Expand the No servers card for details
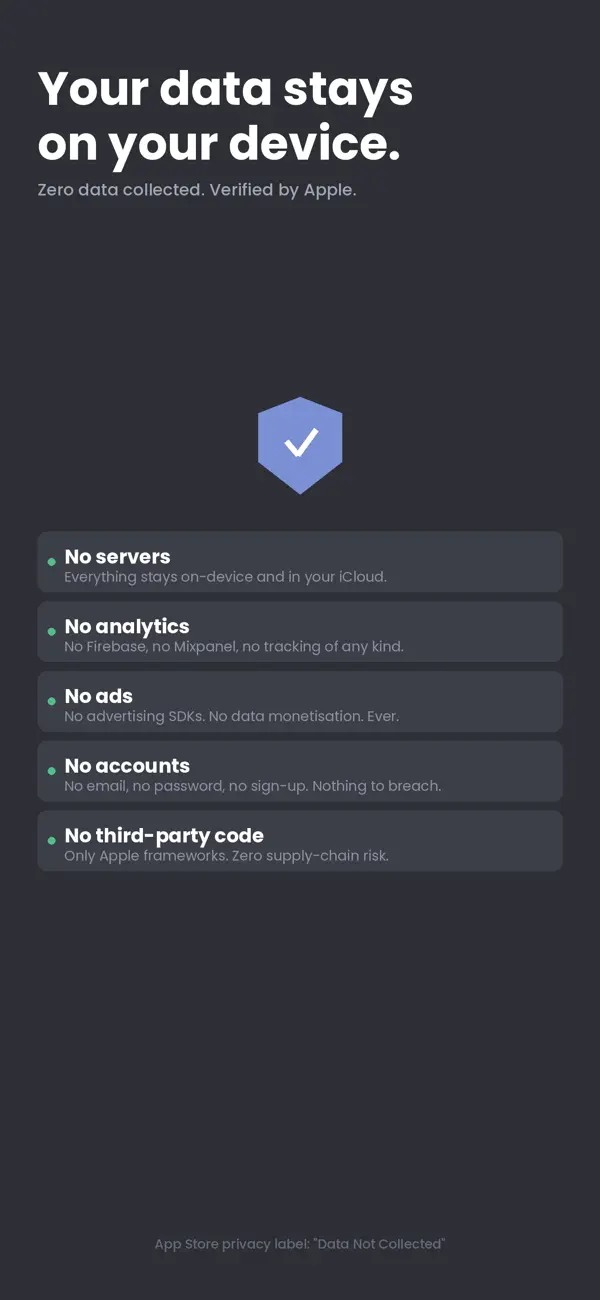 click(300, 562)
